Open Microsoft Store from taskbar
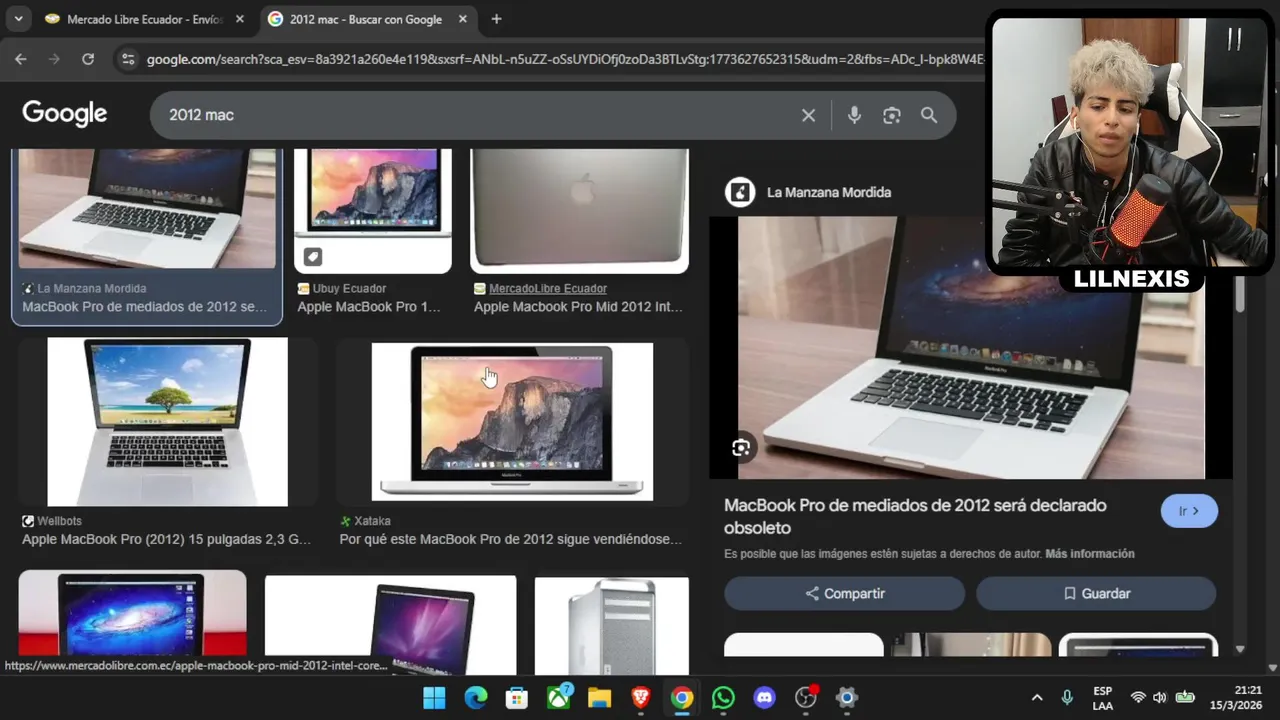 click(517, 697)
